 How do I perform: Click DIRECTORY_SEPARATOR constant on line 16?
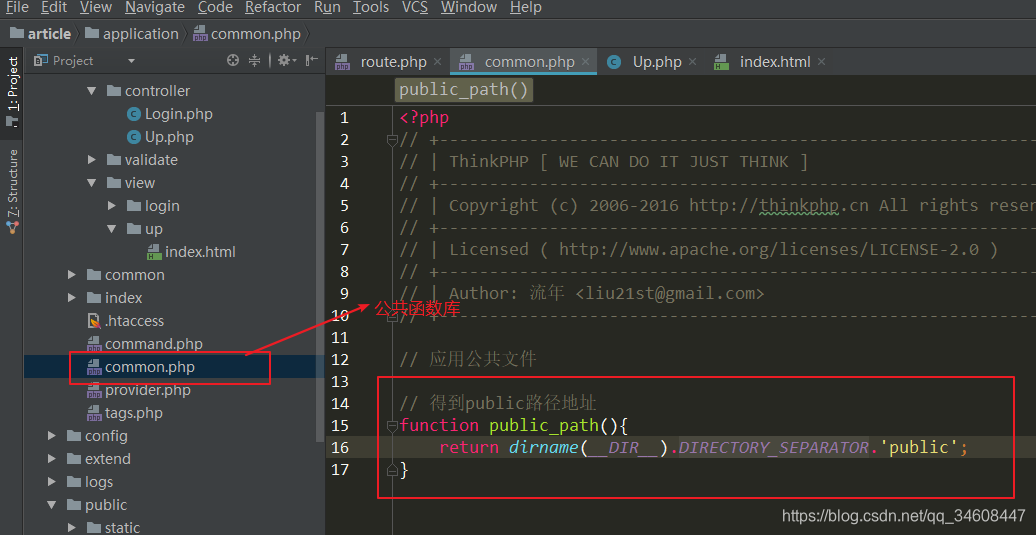pos(773,448)
